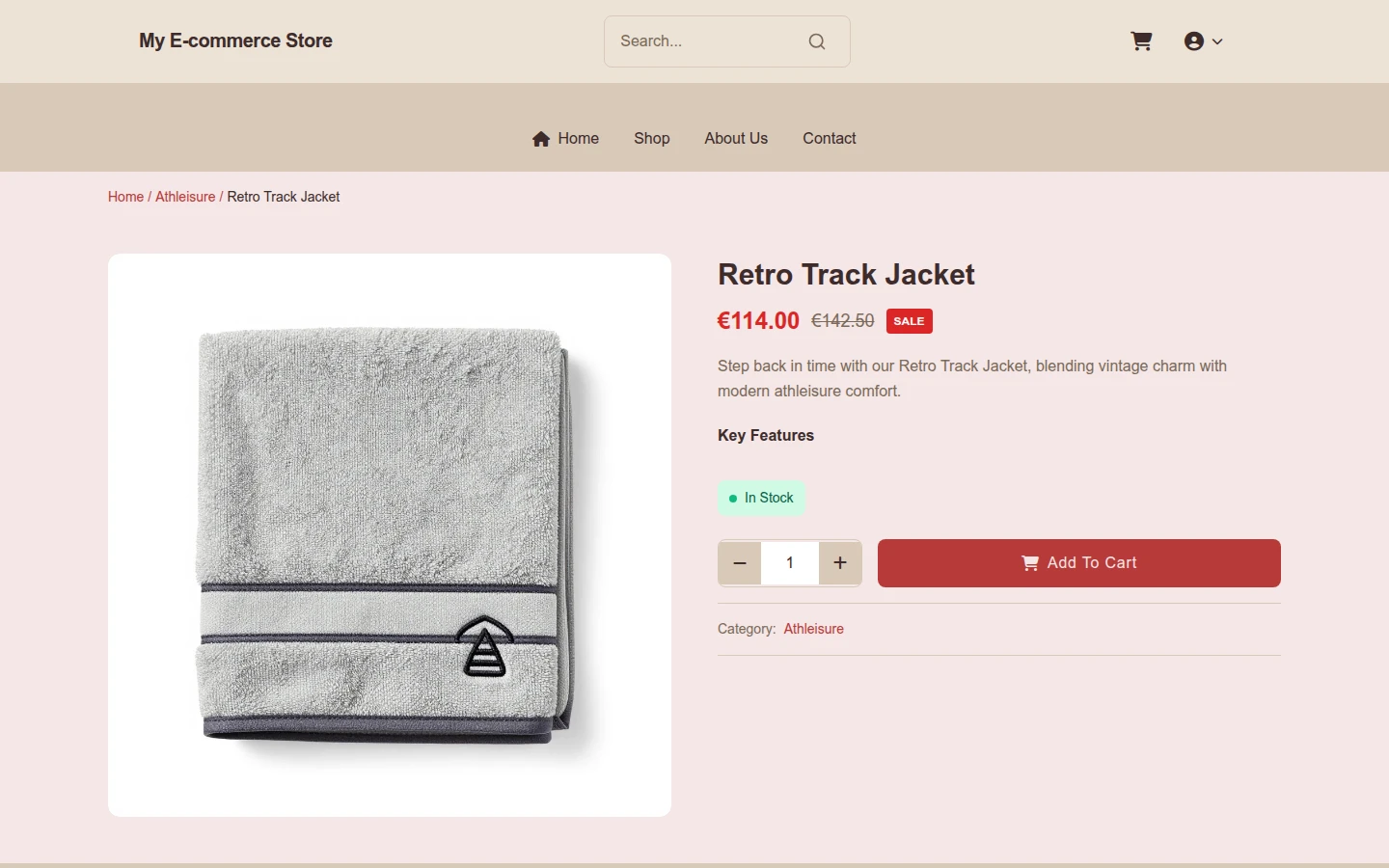The height and width of the screenshot is (868, 1389).
Task: Click the quantity number field
Action: click(x=790, y=563)
